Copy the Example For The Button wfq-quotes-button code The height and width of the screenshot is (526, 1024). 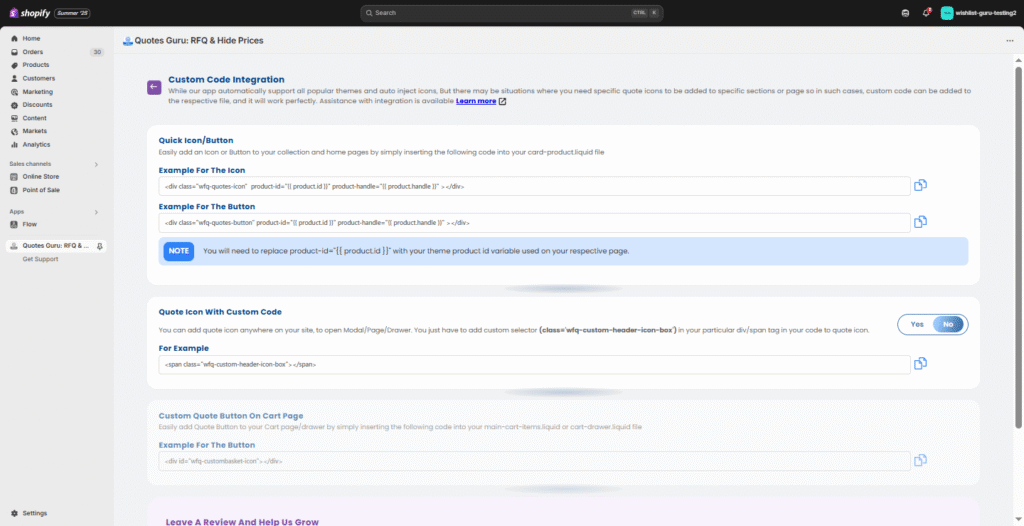click(x=920, y=222)
